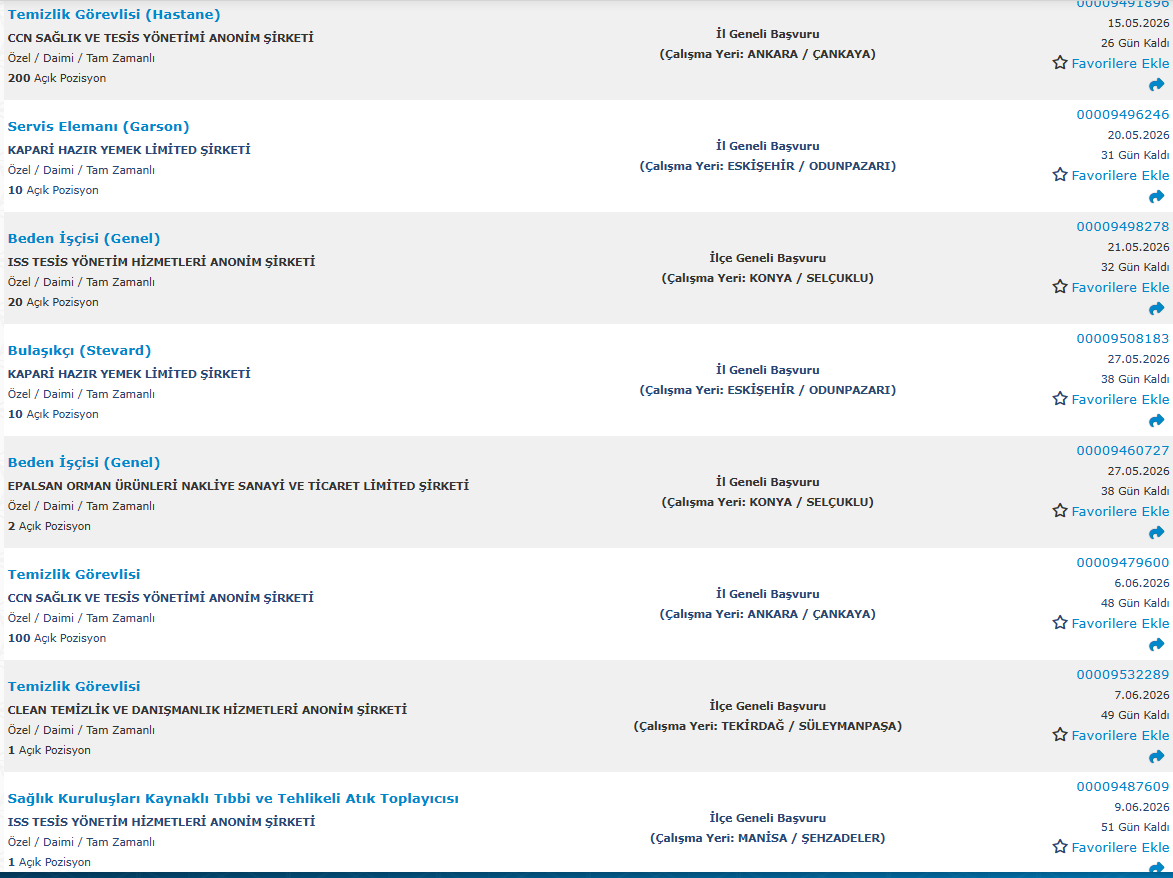1173x878 pixels.
Task: Open listing number 00009487609
Action: pyautogui.click(x=1122, y=787)
